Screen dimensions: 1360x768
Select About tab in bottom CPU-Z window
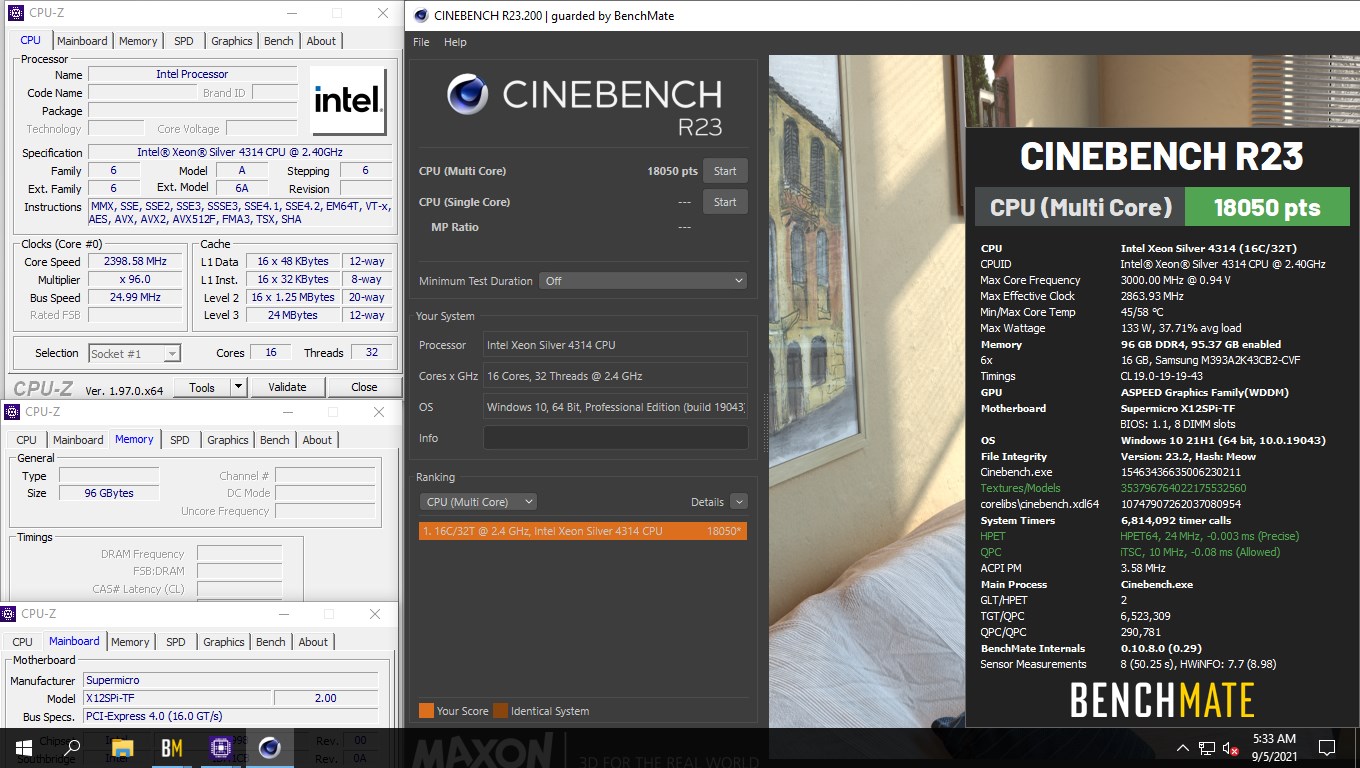coord(313,642)
